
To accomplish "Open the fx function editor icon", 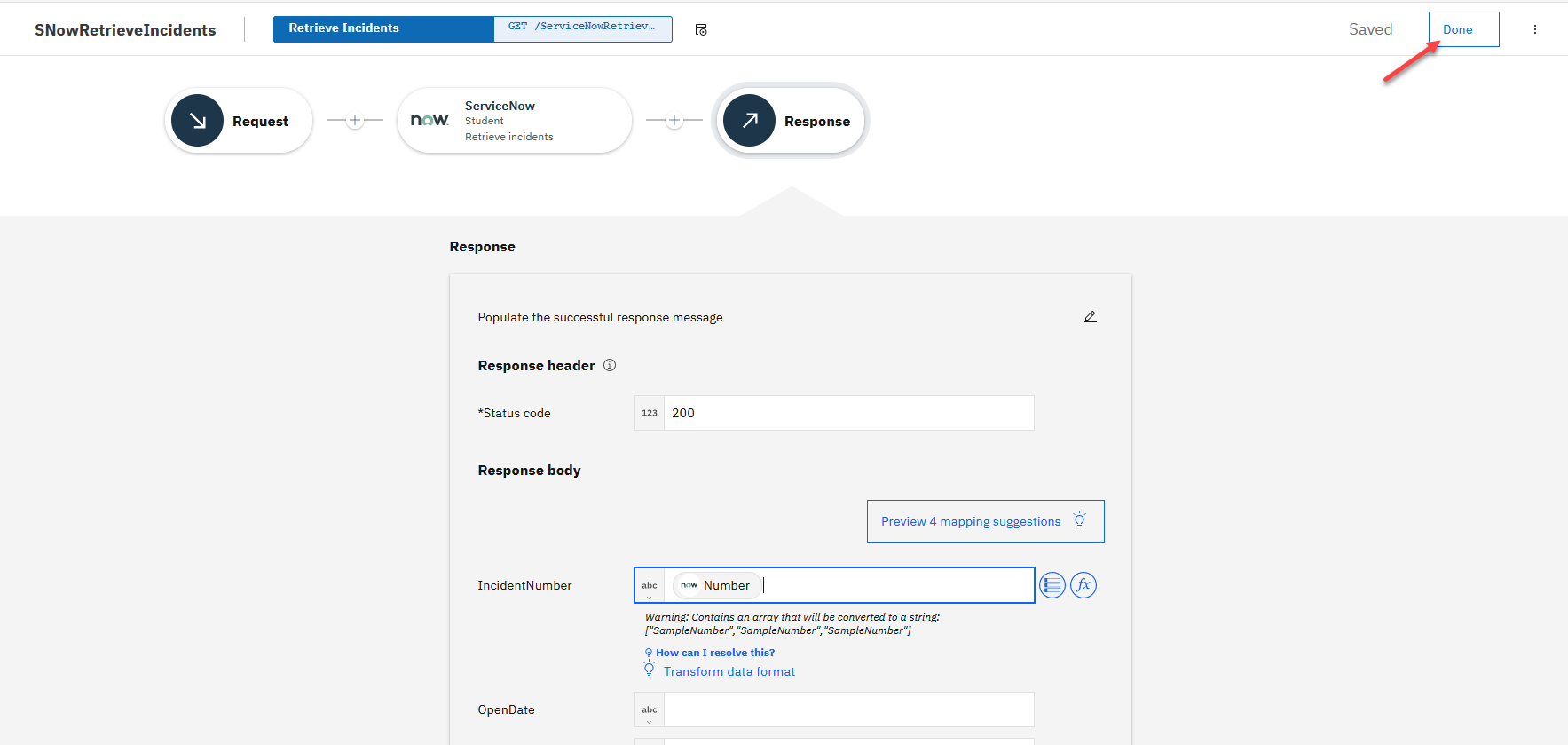I will pos(1083,585).
